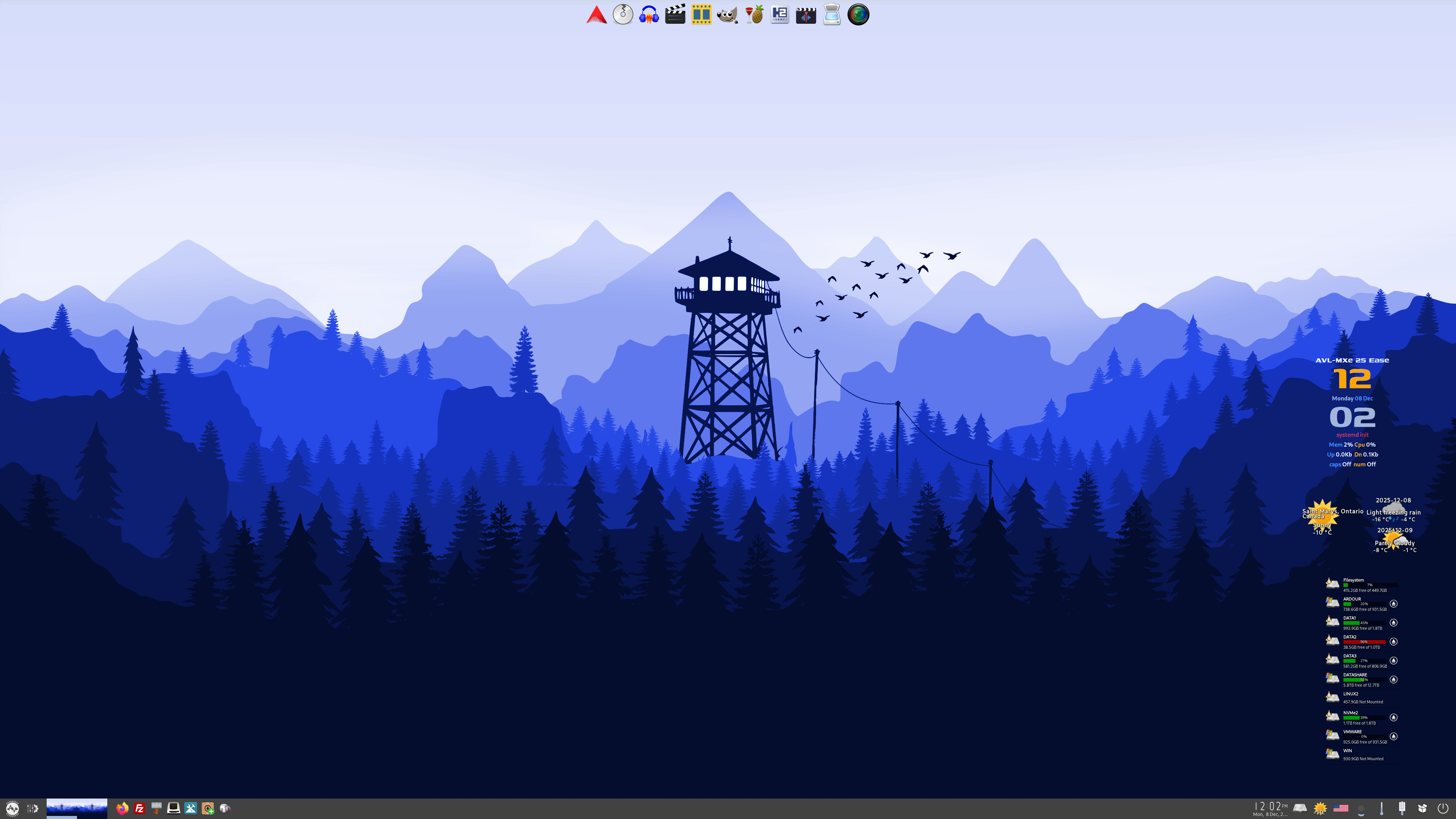Open Audacity headphones icon in dock

click(x=649, y=15)
